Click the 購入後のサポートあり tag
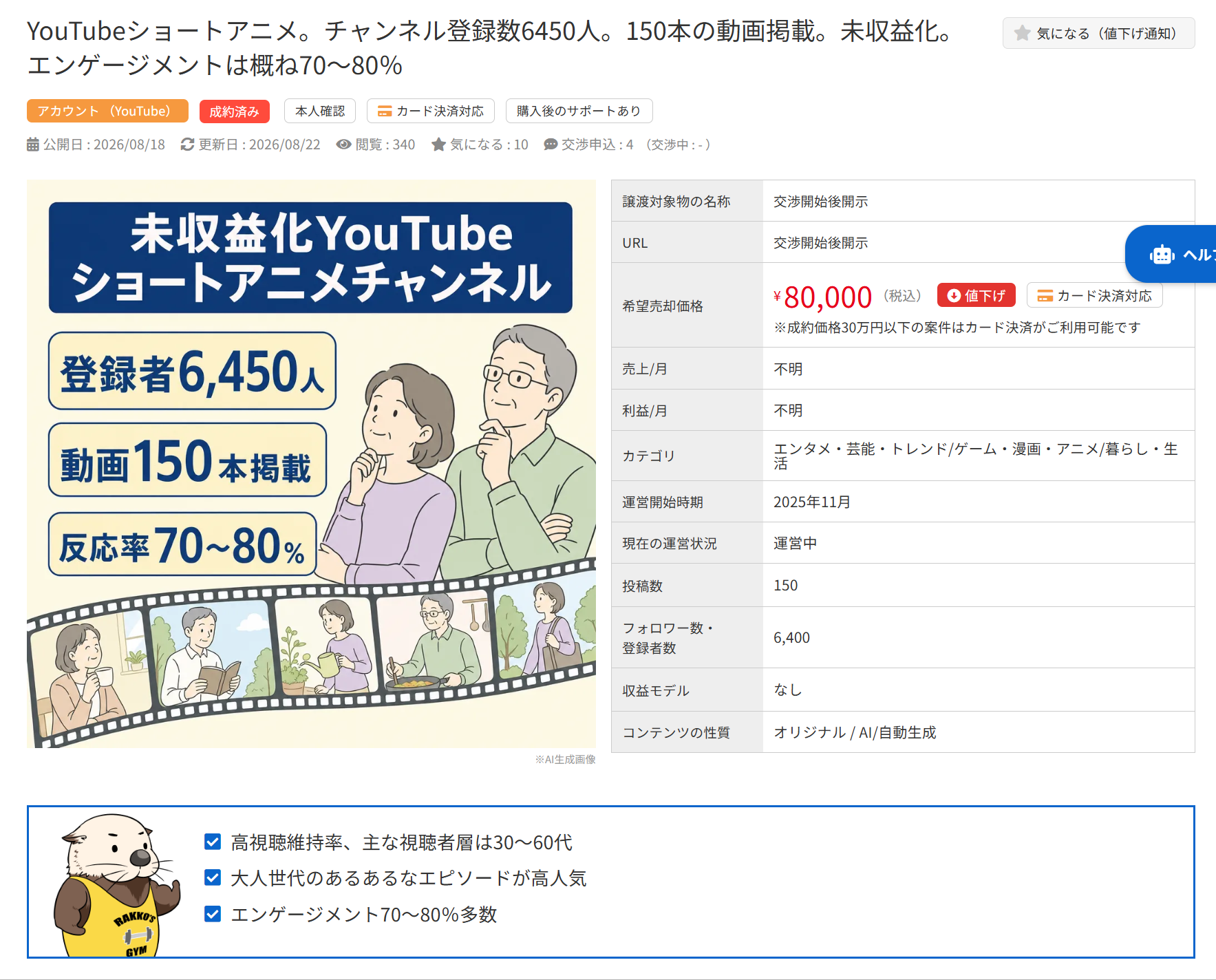1216x980 pixels. click(x=579, y=111)
